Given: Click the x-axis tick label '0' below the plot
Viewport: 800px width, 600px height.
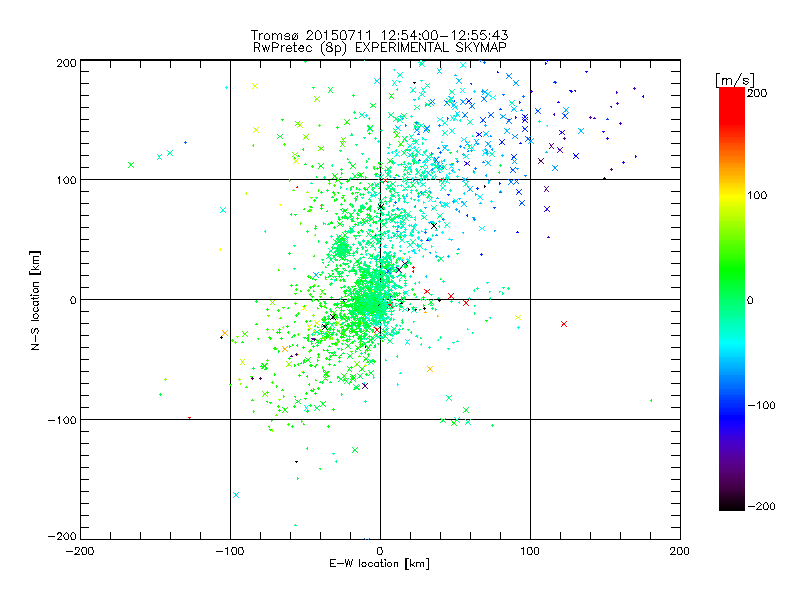Looking at the screenshot, I should pyautogui.click(x=380, y=551).
